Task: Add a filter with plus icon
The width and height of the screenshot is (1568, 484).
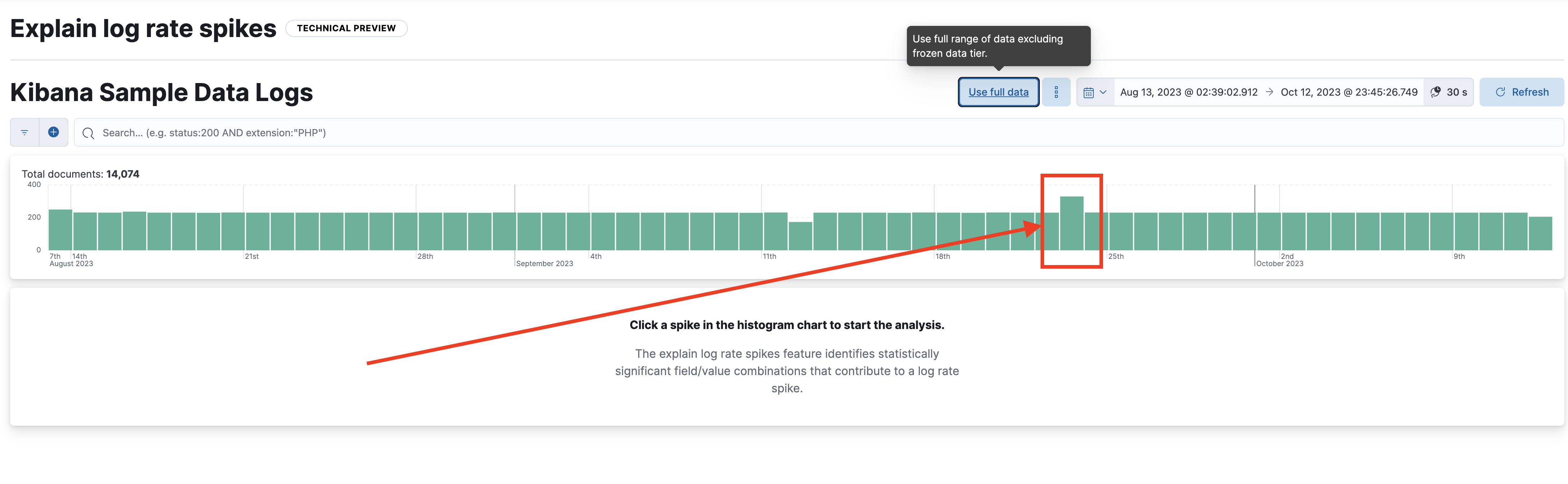Action: pos(54,132)
